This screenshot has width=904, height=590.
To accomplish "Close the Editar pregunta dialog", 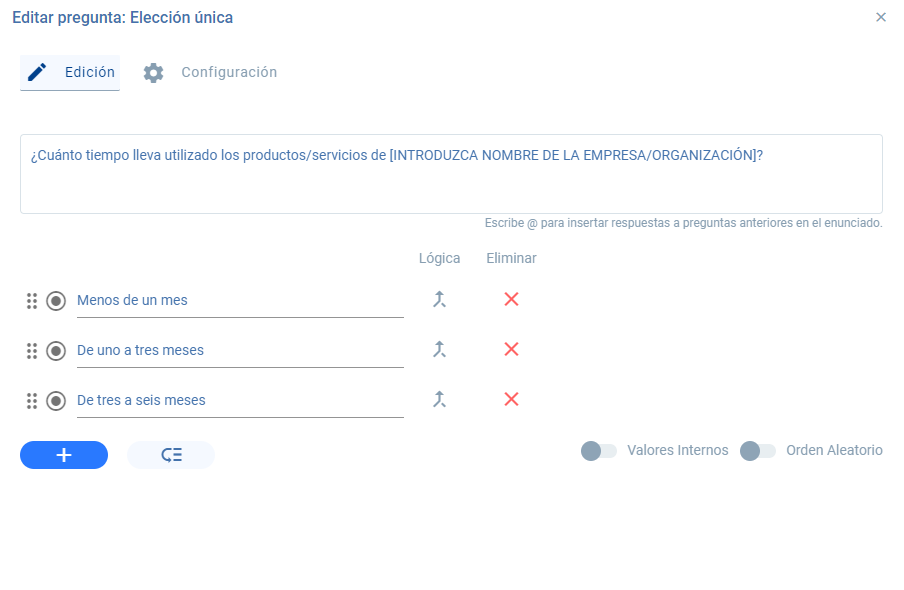I will coord(880,17).
